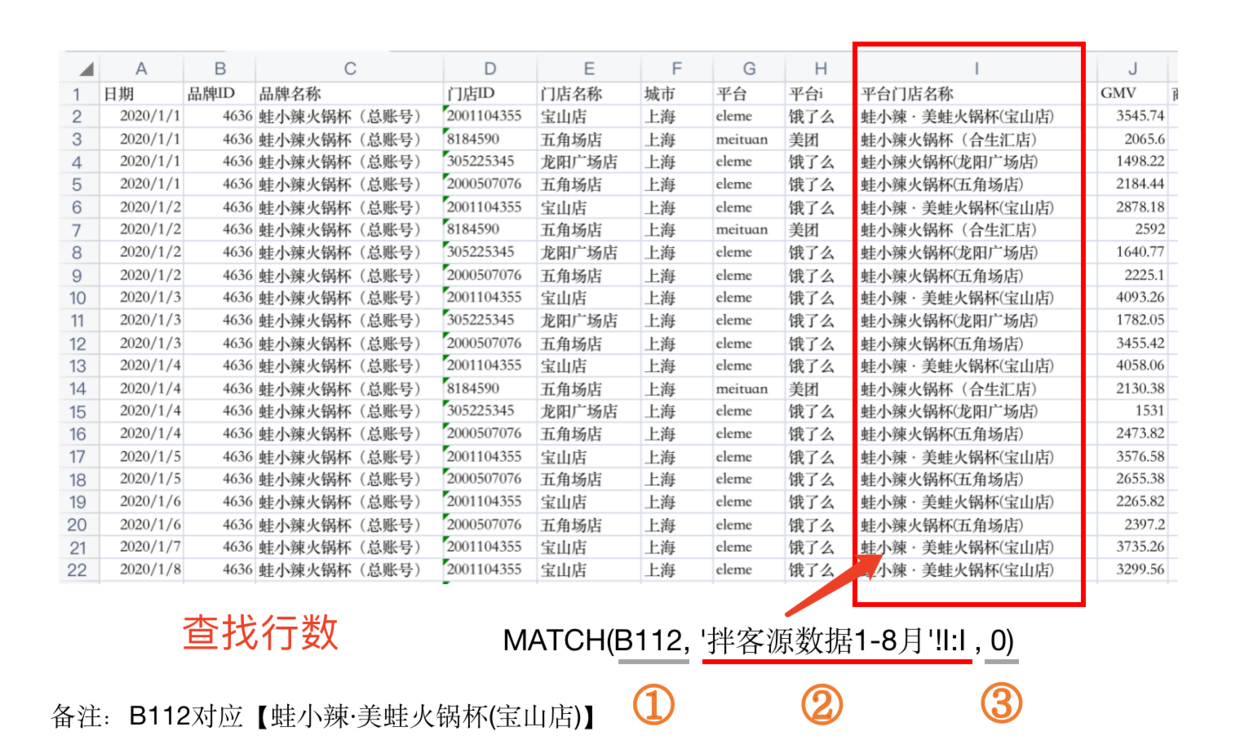Select row 14 header number
Viewport: 1240px width, 749px height.
(x=76, y=389)
